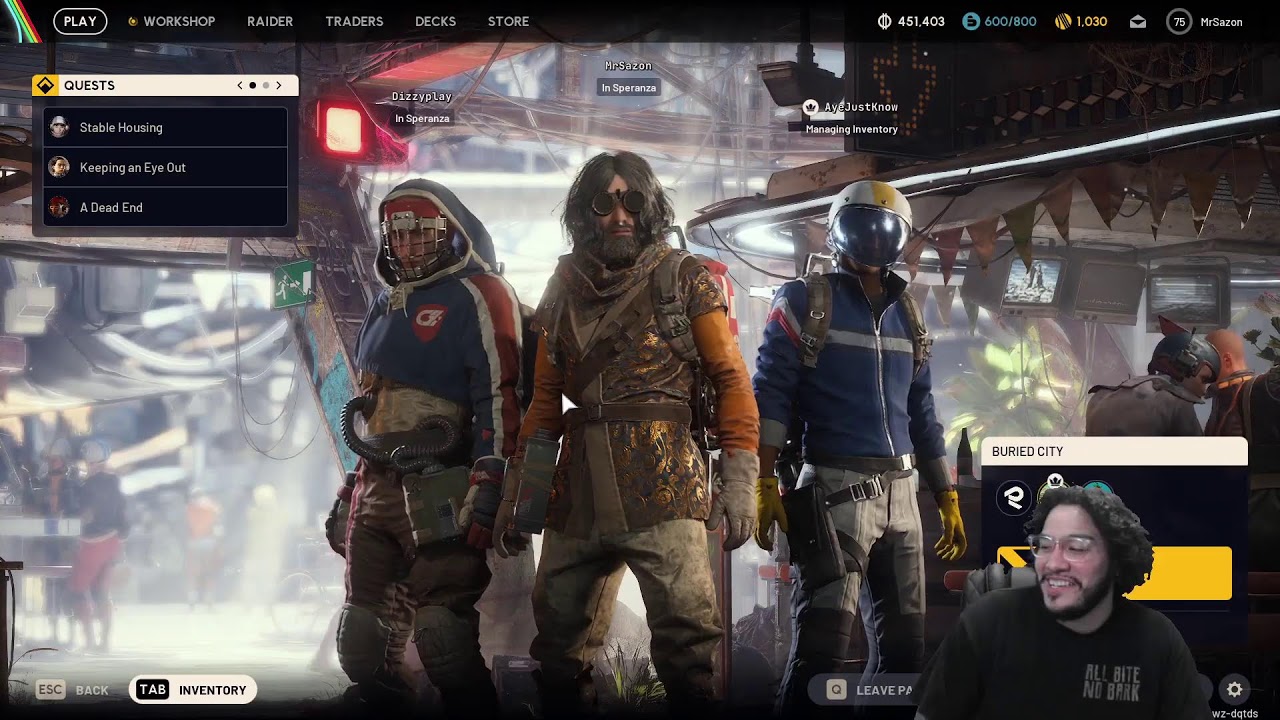Click the level 75 badge
The width and height of the screenshot is (1280, 720).
(1179, 21)
